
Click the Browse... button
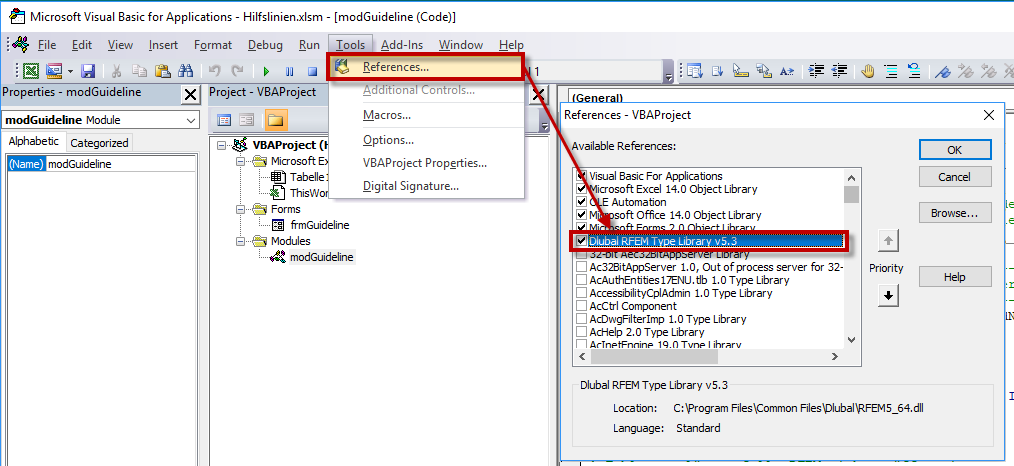[955, 213]
